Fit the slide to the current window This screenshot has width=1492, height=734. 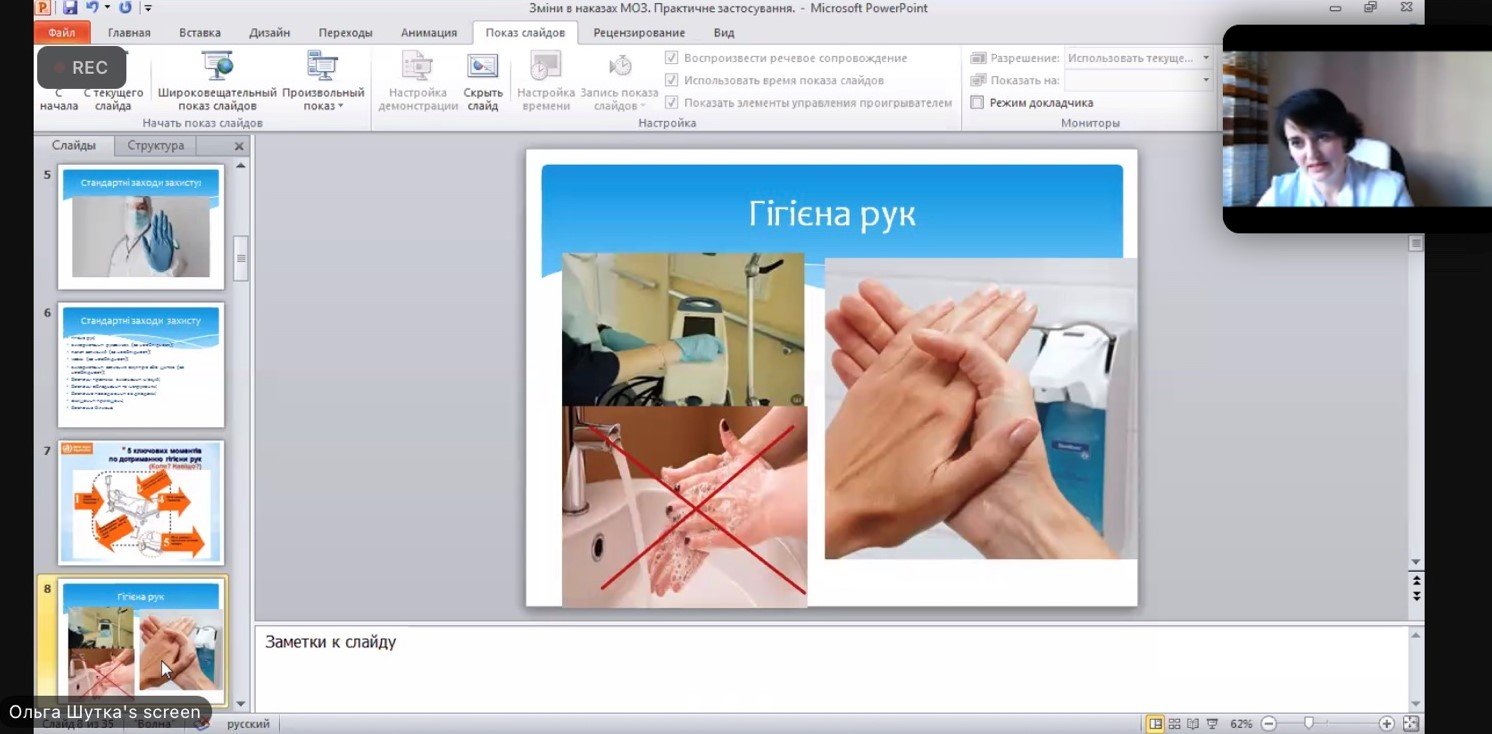(x=1411, y=723)
